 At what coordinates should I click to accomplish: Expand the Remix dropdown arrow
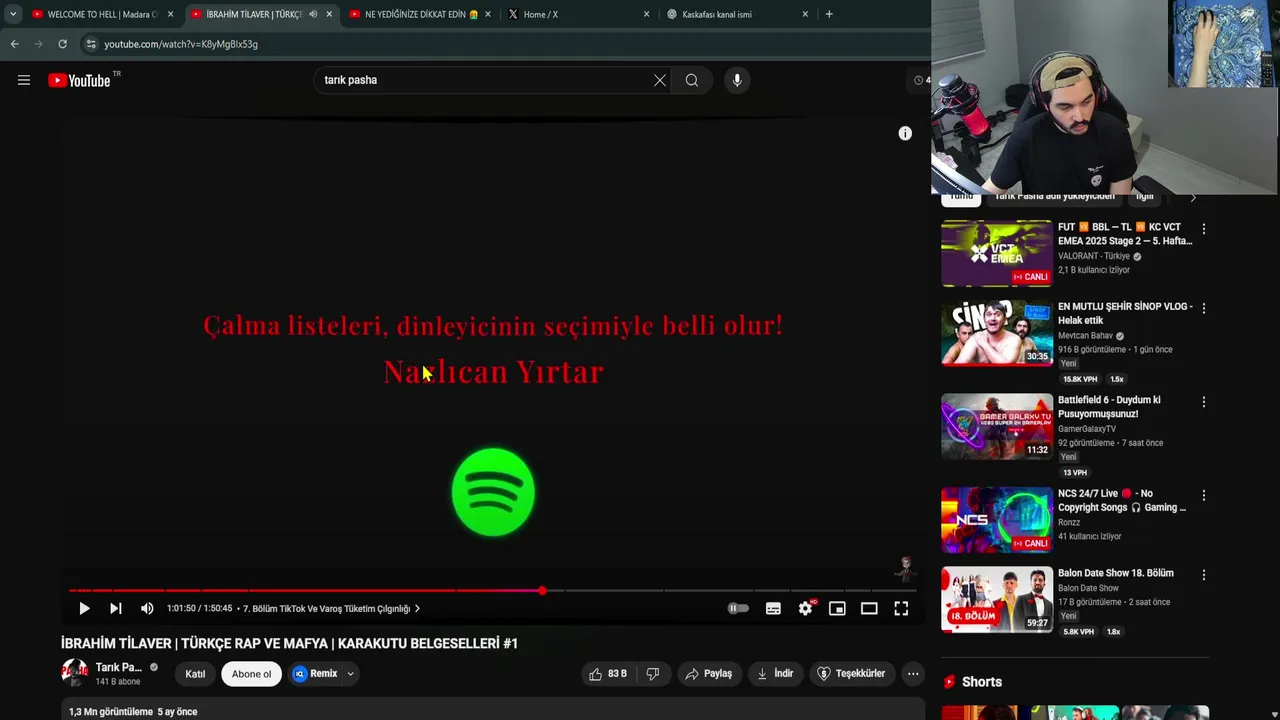[x=350, y=674]
